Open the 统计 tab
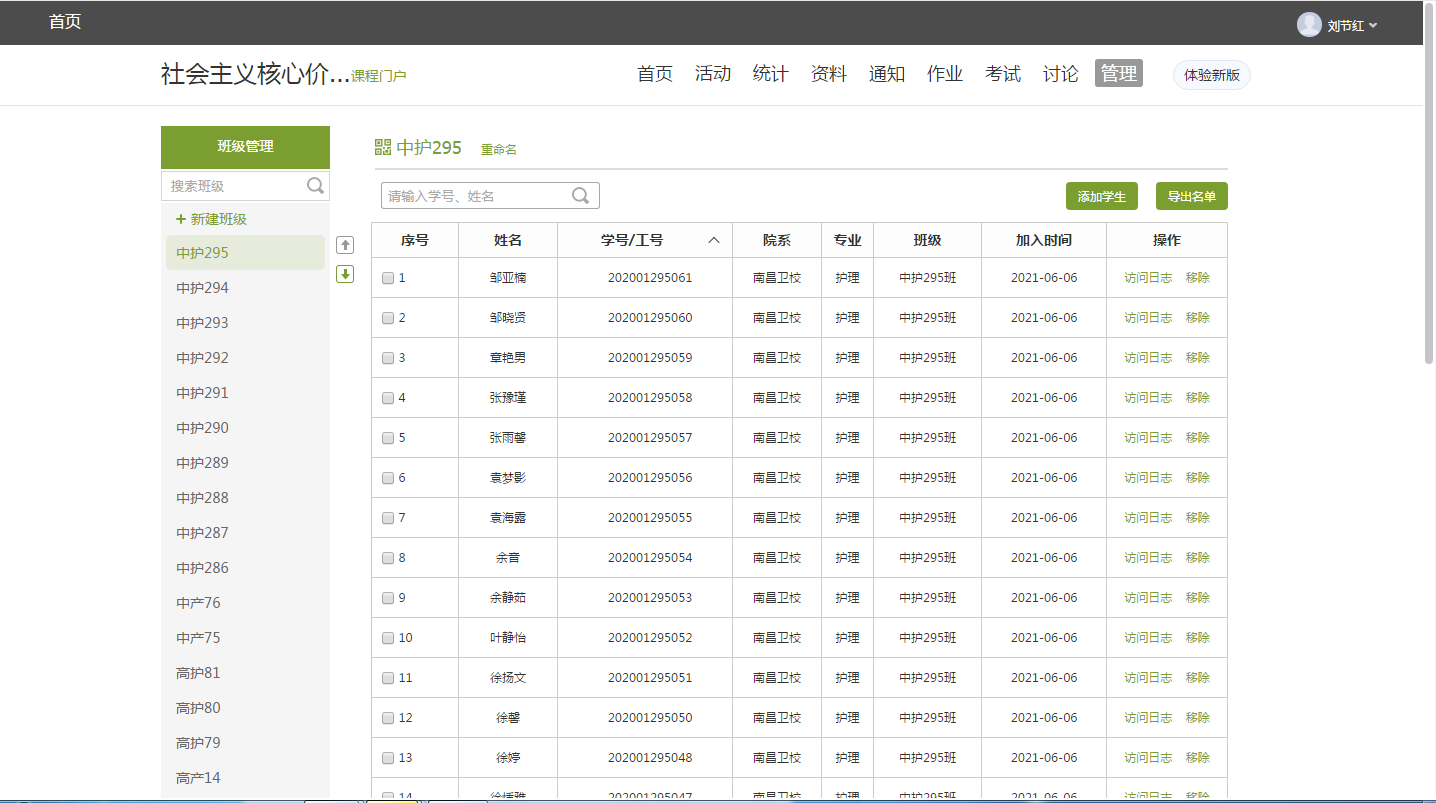This screenshot has width=1436, height=803. [771, 74]
